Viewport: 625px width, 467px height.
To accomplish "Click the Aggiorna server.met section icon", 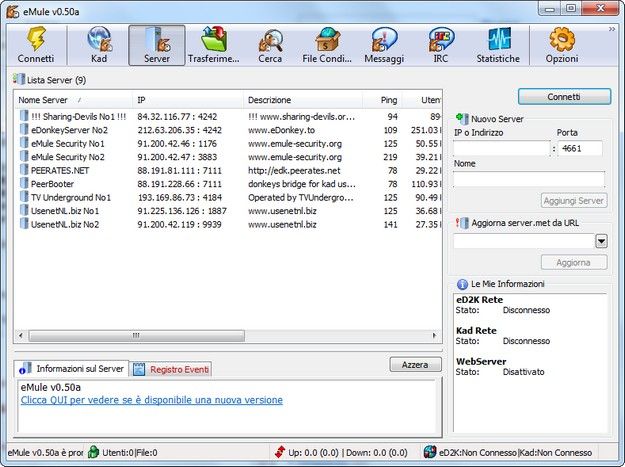I will (x=462, y=223).
